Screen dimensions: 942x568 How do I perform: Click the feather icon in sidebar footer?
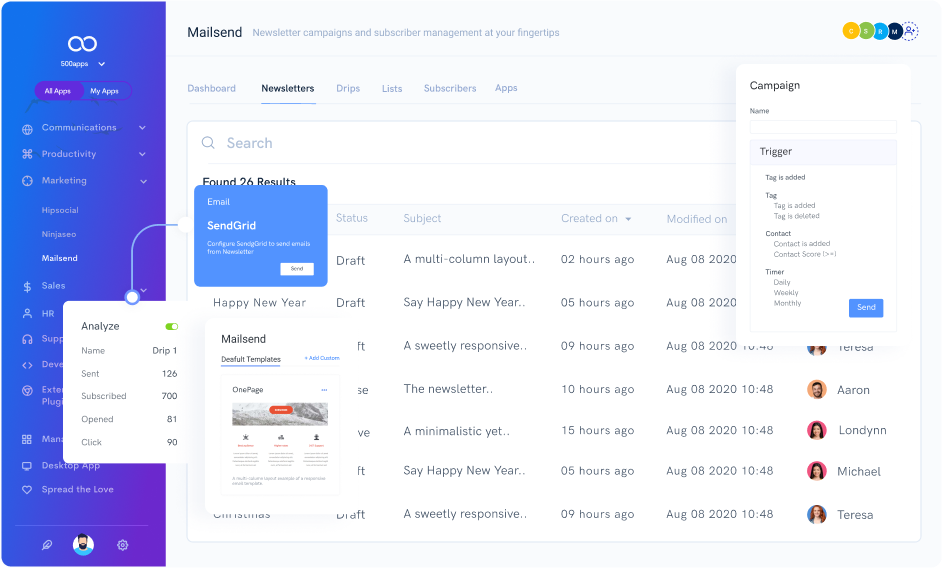coord(47,545)
